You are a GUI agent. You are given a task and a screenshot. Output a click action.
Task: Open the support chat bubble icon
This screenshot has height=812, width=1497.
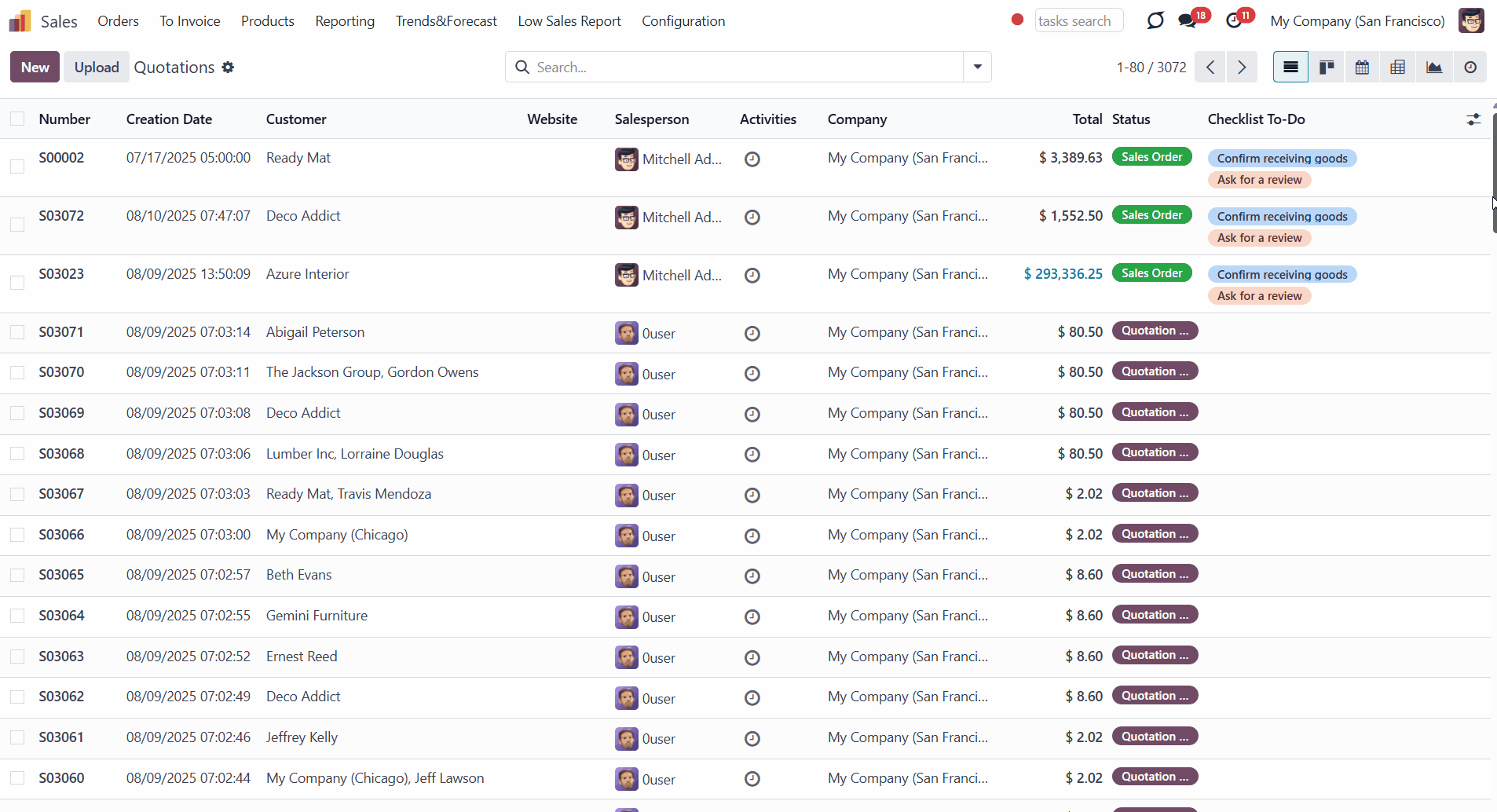(1155, 20)
